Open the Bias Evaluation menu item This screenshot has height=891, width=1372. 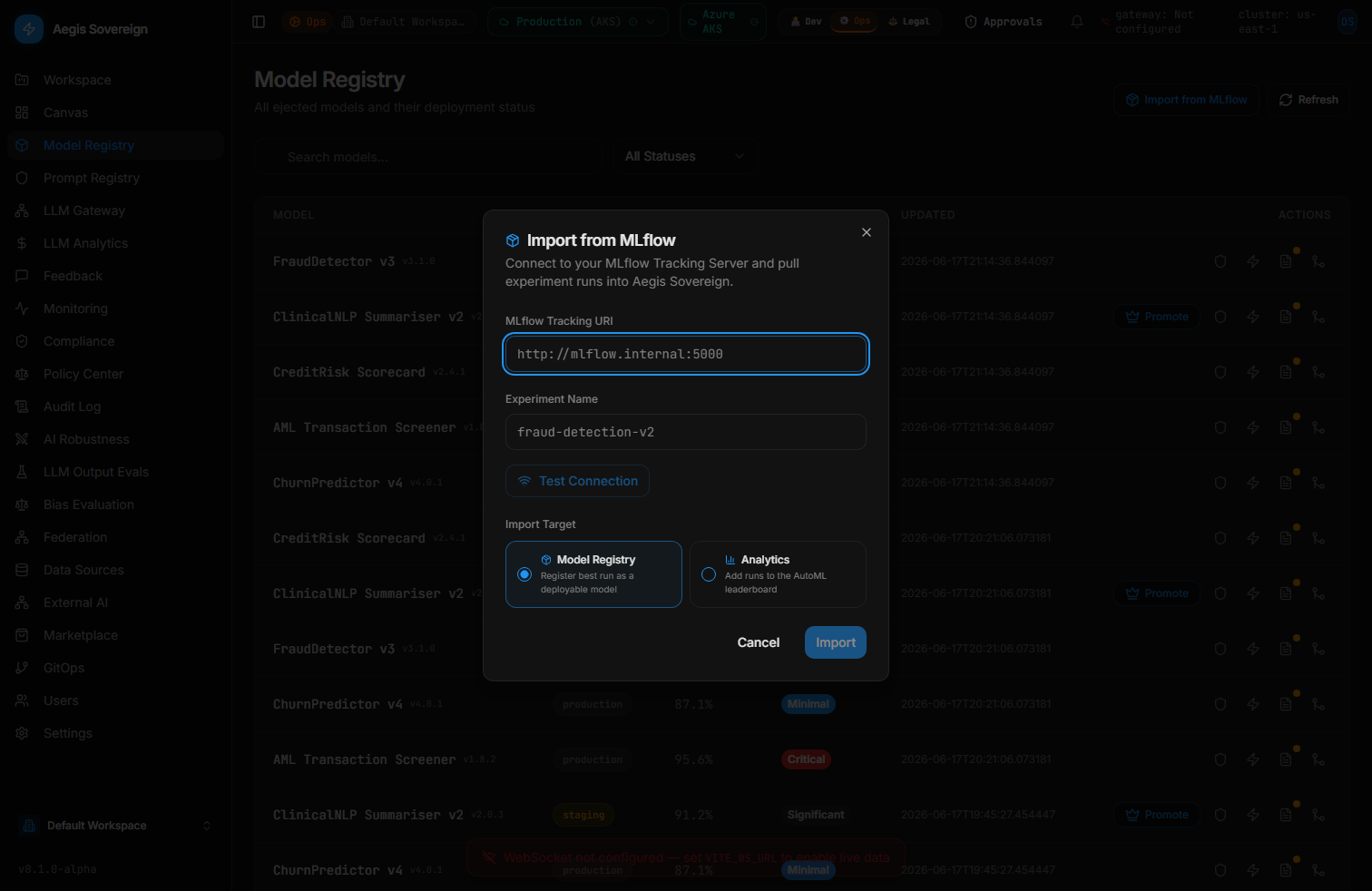(115, 504)
